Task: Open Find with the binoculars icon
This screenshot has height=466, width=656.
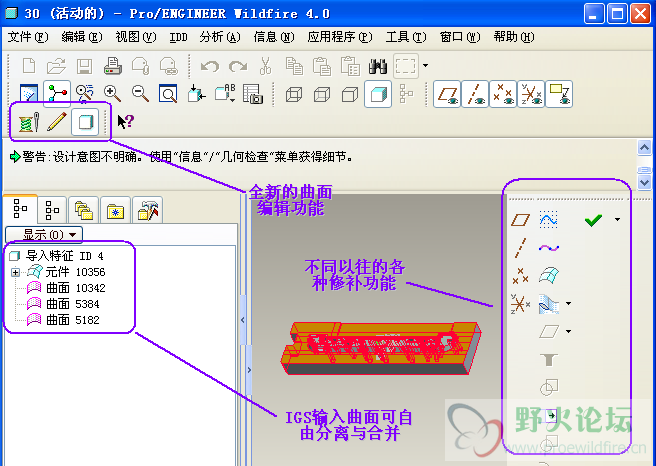Action: pos(378,66)
